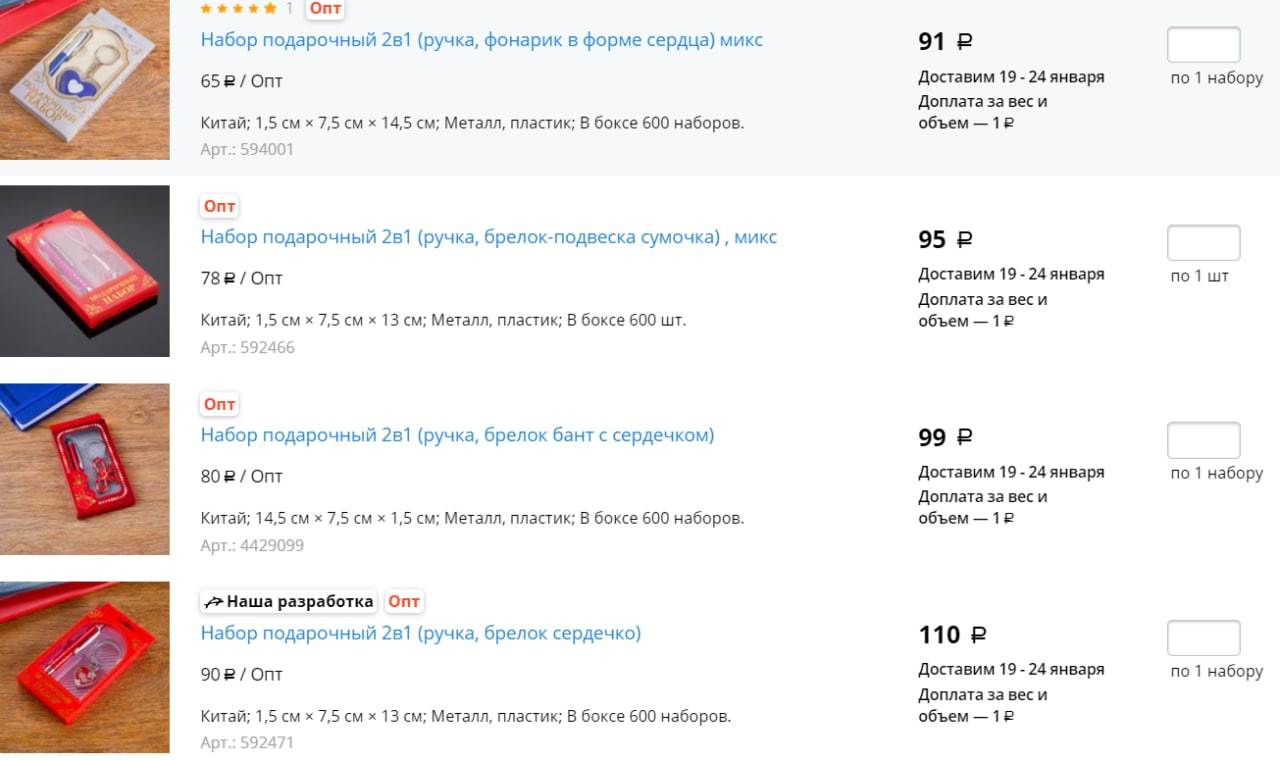Click Опт badge on heart flashlight set
1280x761 pixels.
click(325, 9)
